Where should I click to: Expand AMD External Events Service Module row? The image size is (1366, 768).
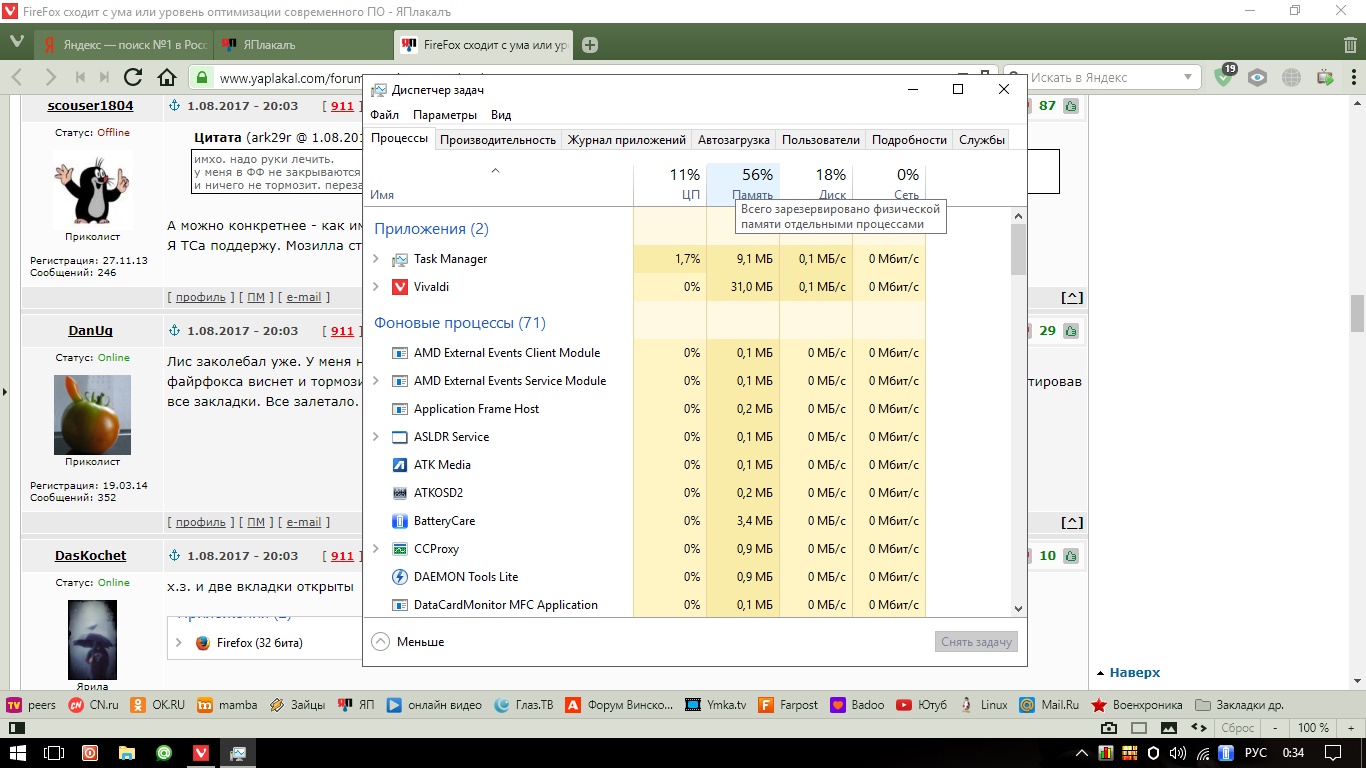[x=376, y=381]
